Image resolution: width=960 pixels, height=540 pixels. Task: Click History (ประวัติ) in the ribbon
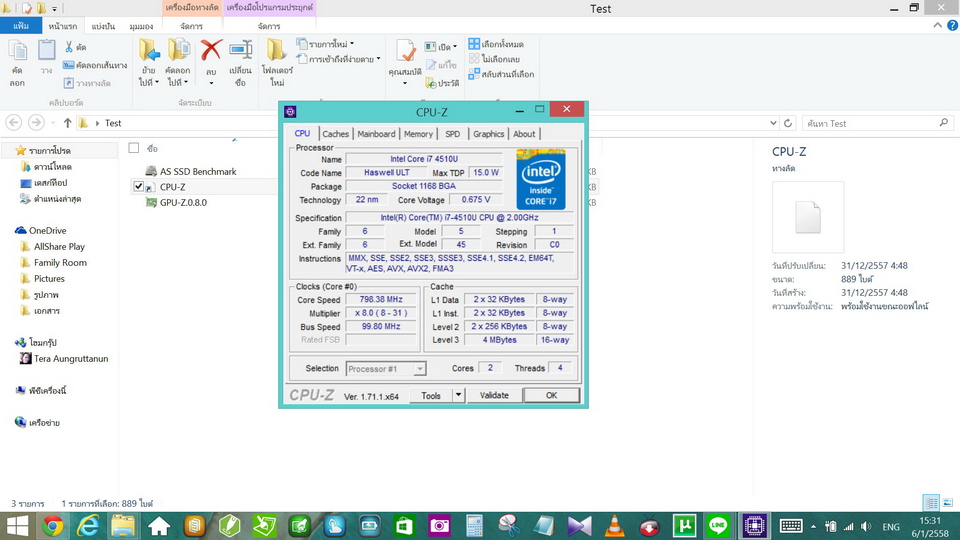tap(443, 83)
